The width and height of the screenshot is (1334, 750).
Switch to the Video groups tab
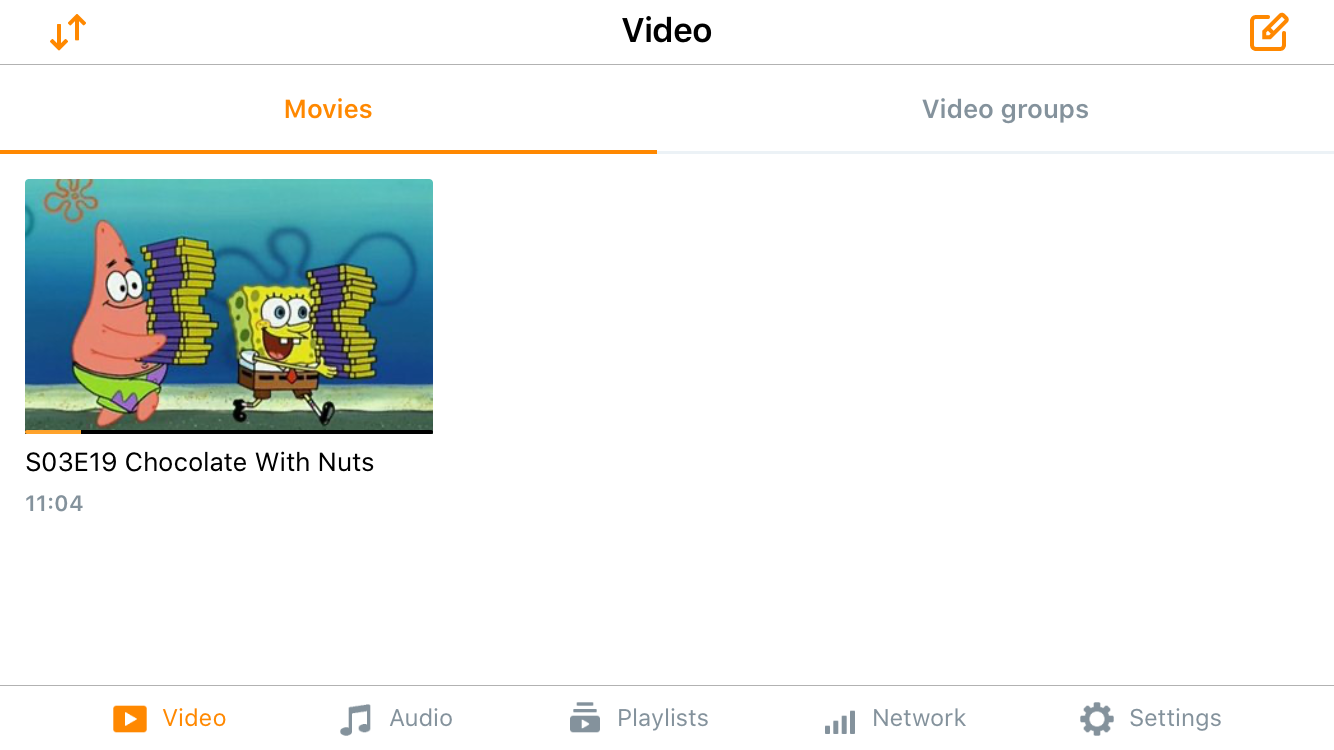point(1005,109)
